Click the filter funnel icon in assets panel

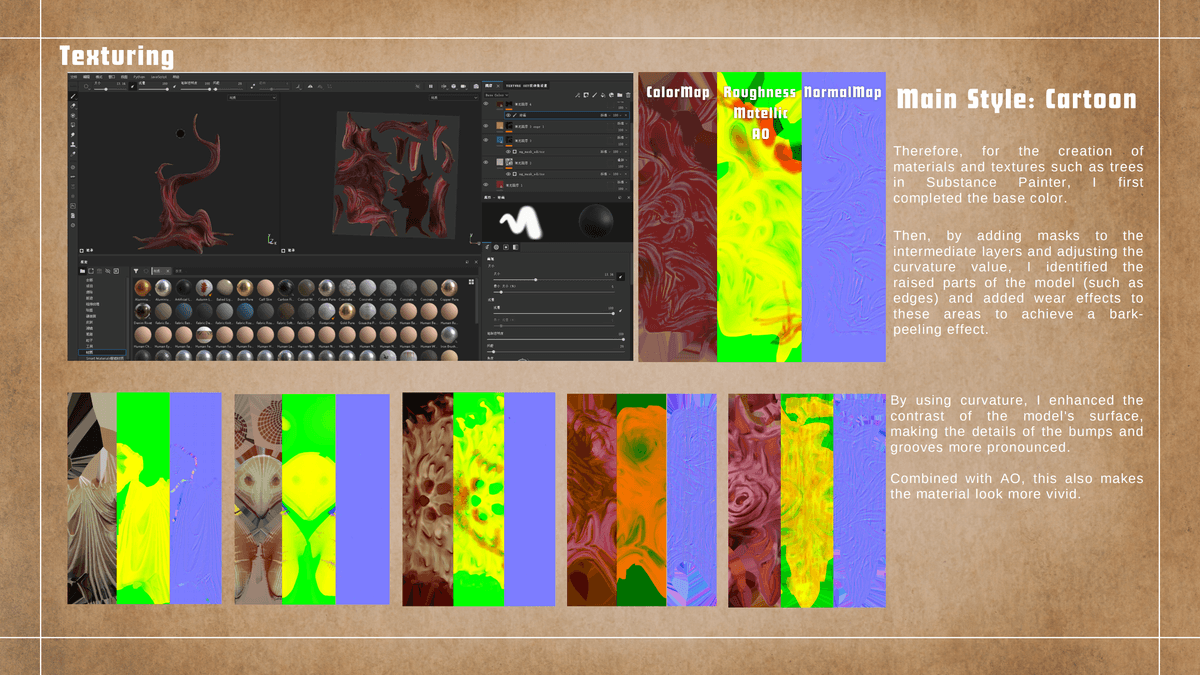(x=136, y=271)
